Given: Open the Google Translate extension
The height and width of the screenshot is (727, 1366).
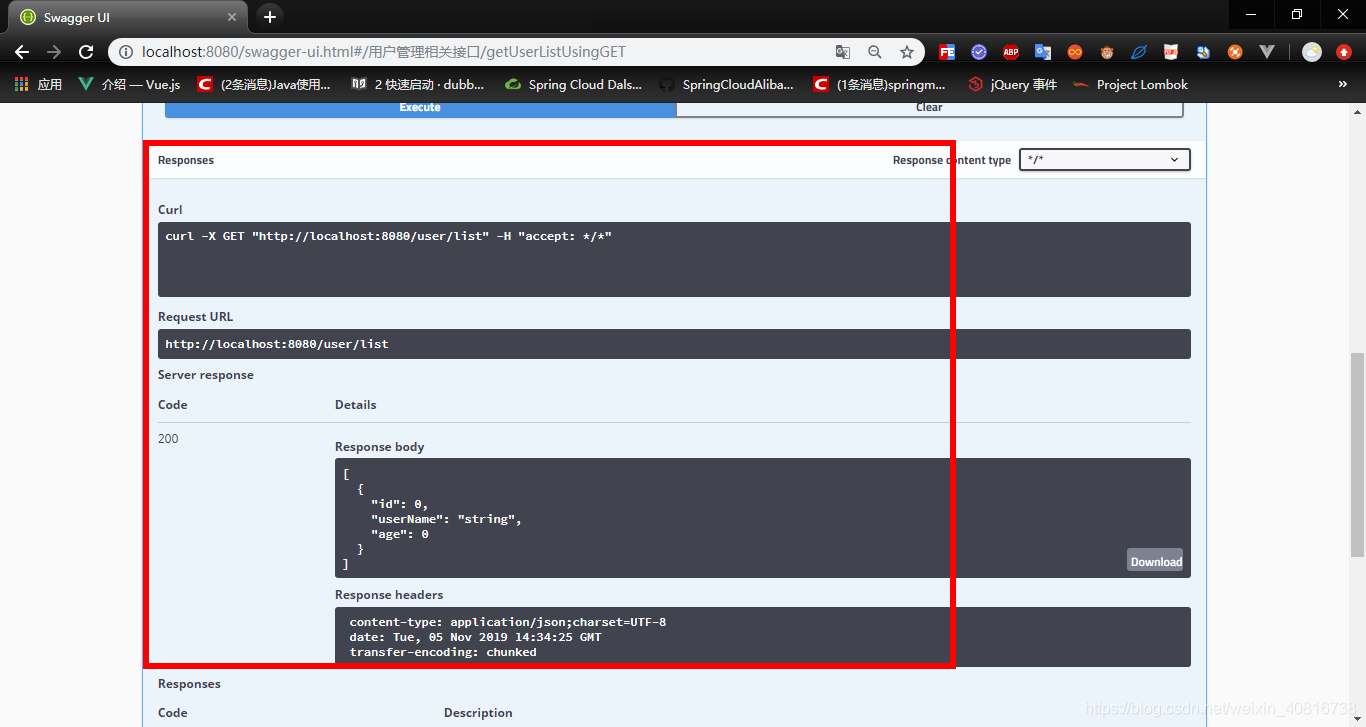Looking at the screenshot, I should tap(1043, 52).
